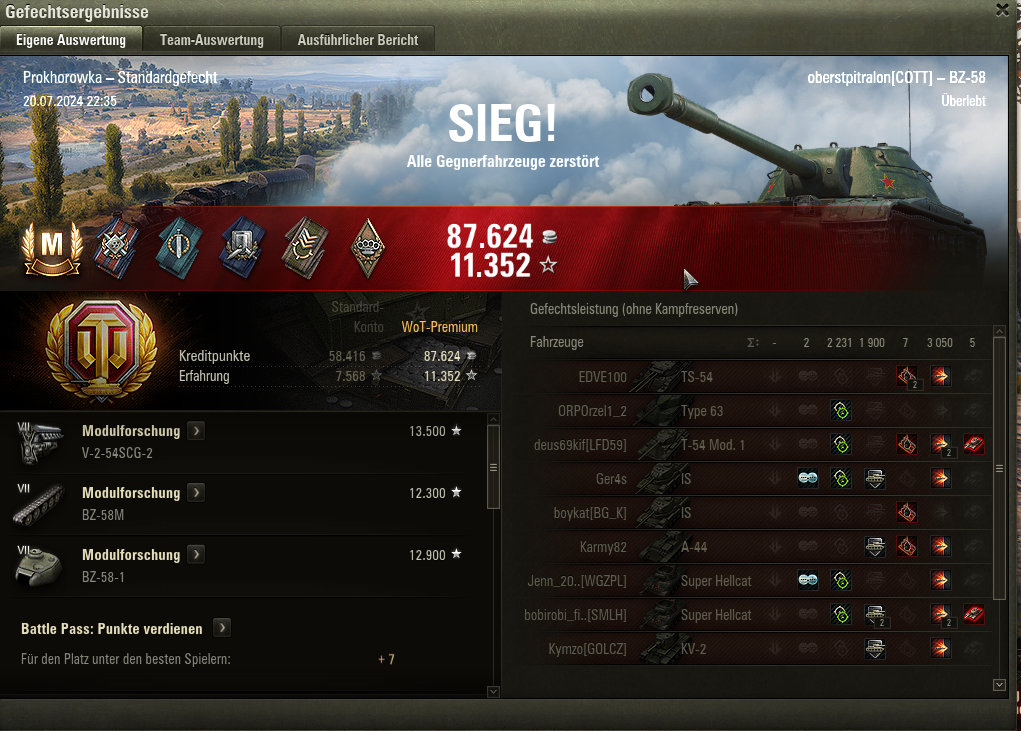Screen dimensions: 1021x731
Task: Click the down arrow of research list scrollbar
Action: (x=494, y=691)
